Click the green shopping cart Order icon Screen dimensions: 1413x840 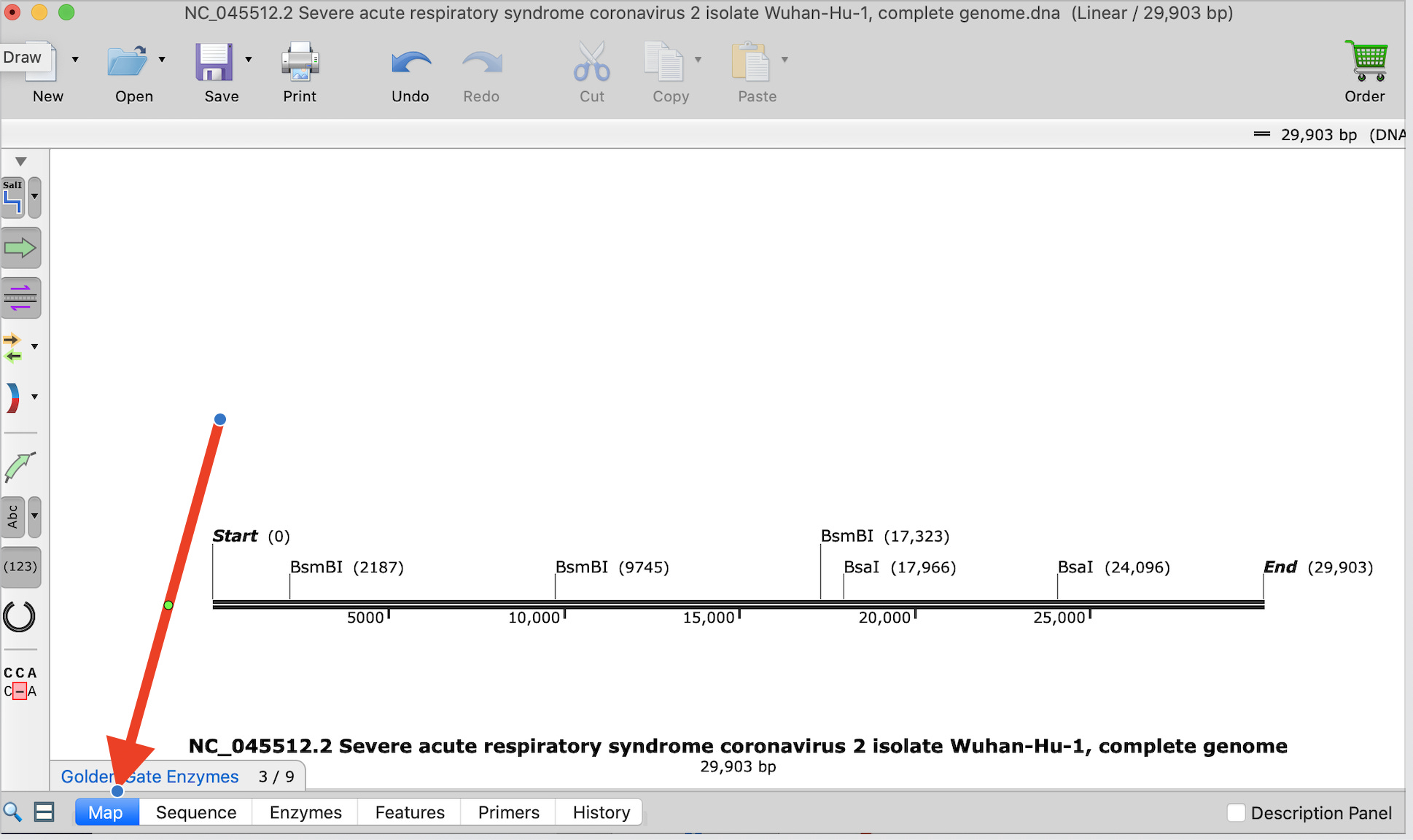[1365, 60]
